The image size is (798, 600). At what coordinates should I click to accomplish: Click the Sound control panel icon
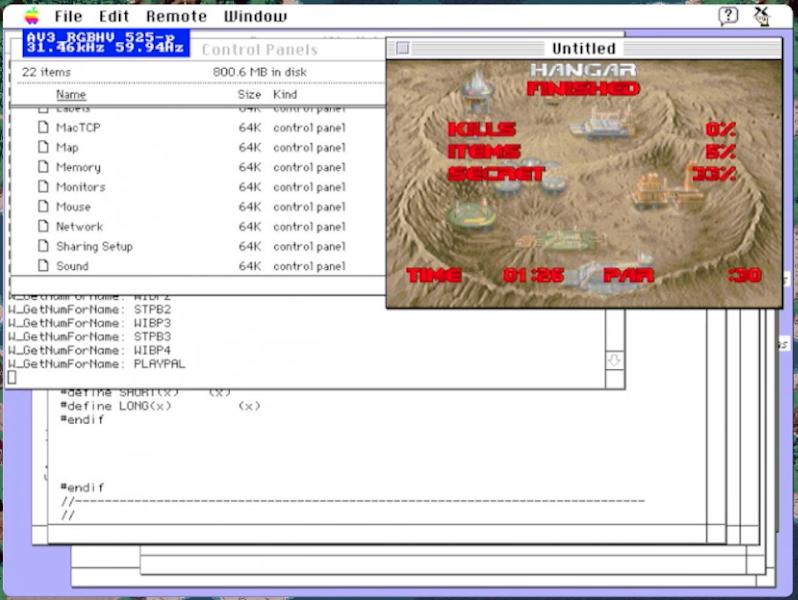(x=43, y=267)
